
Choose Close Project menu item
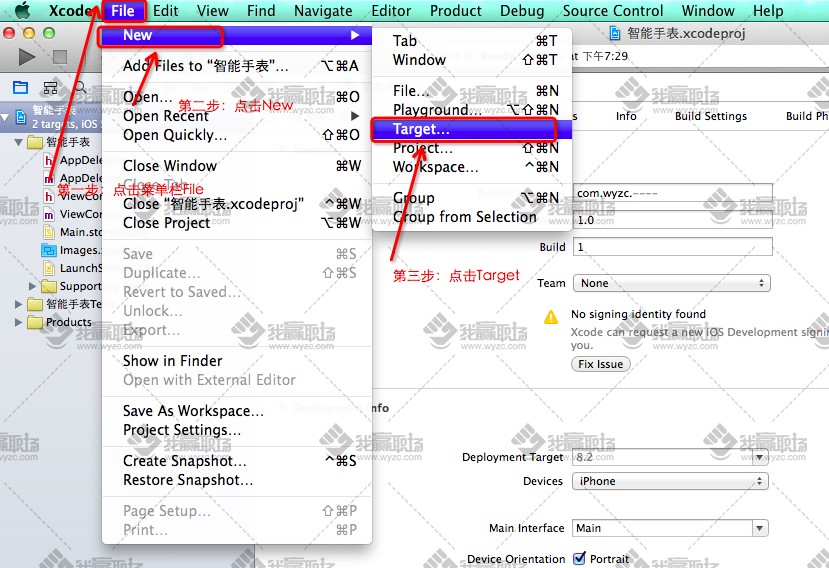point(237,223)
